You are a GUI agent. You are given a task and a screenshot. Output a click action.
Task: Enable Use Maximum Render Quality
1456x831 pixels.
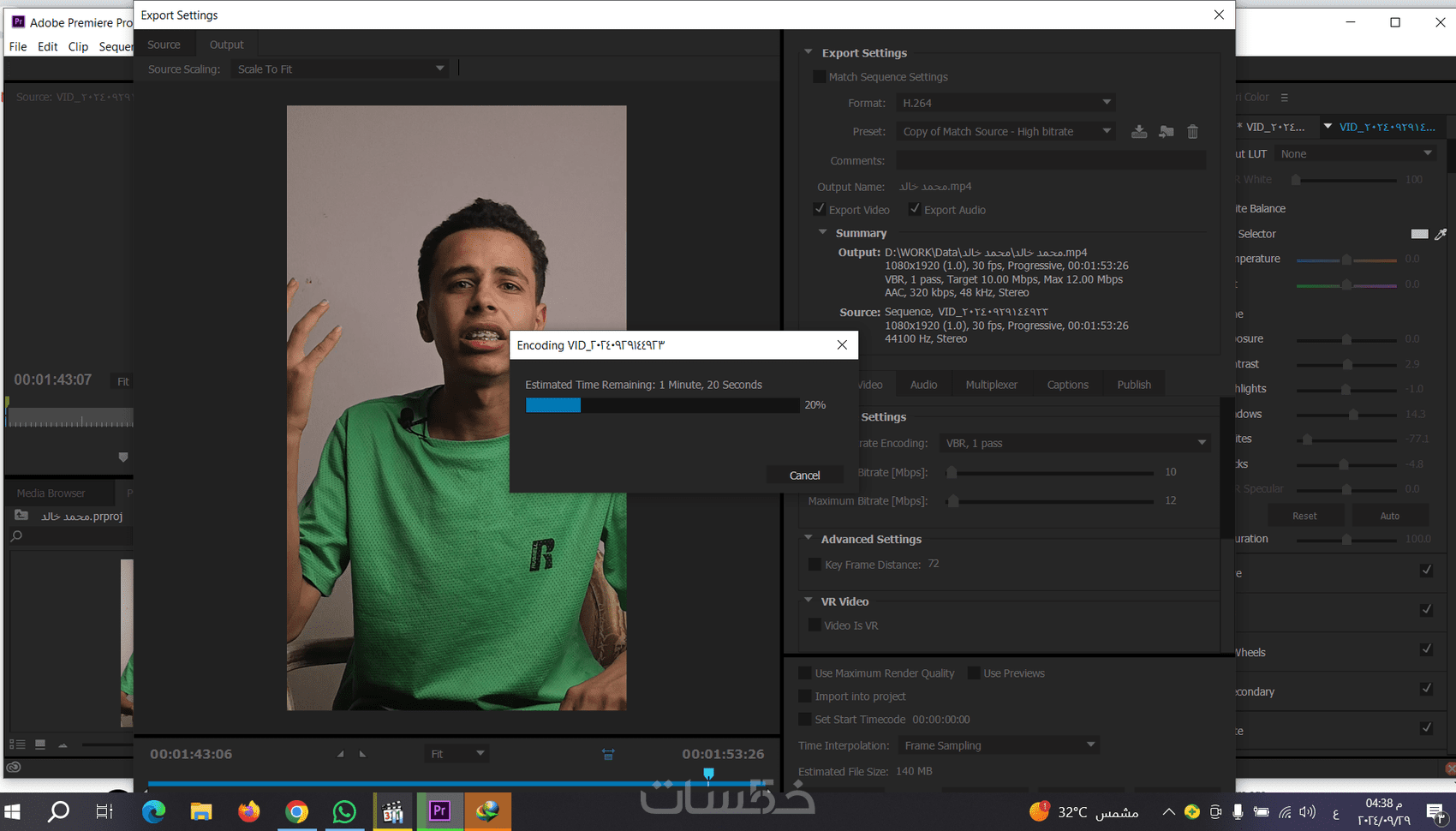[805, 673]
